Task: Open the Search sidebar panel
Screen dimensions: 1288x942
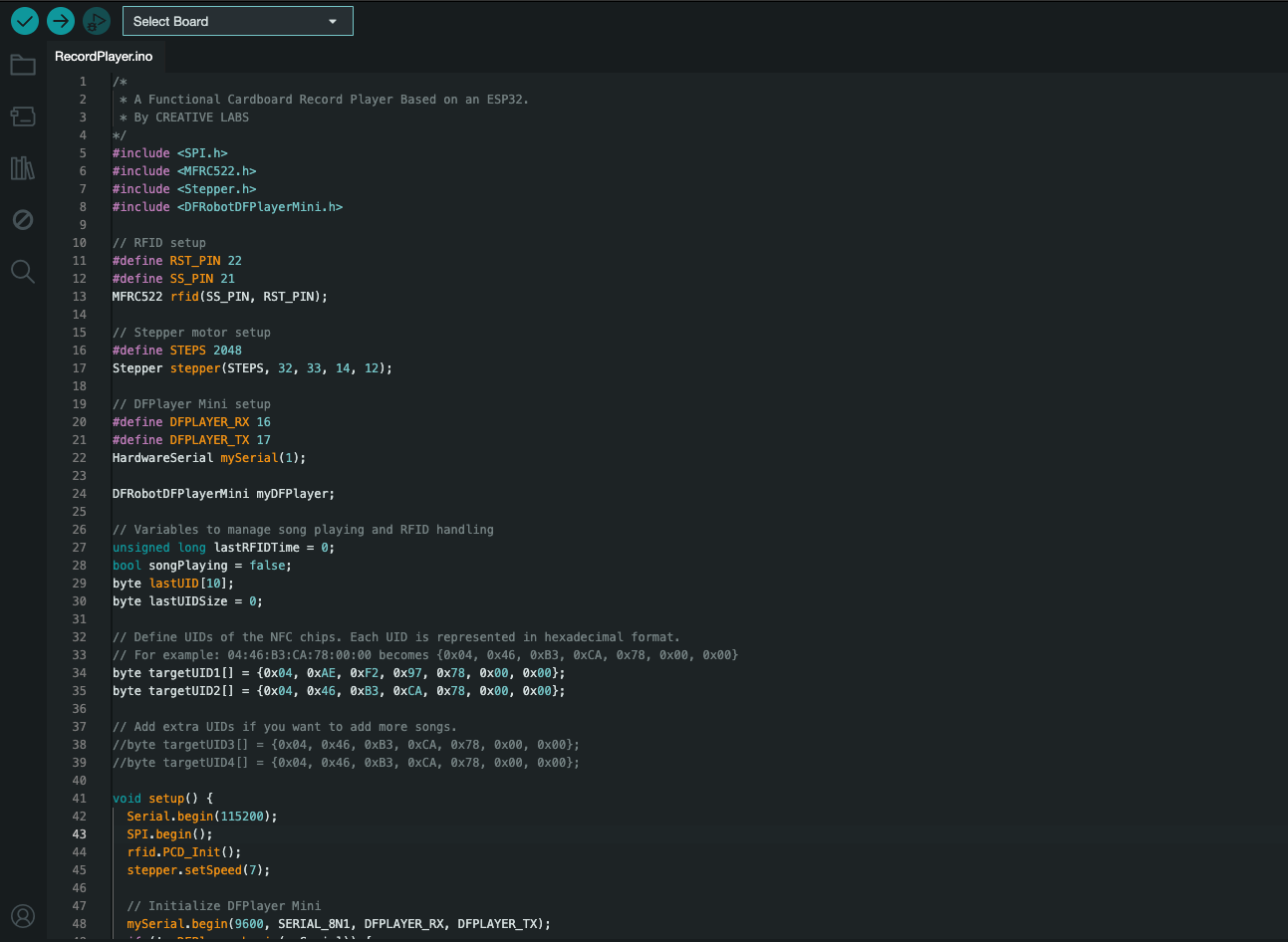Action: pyautogui.click(x=23, y=271)
